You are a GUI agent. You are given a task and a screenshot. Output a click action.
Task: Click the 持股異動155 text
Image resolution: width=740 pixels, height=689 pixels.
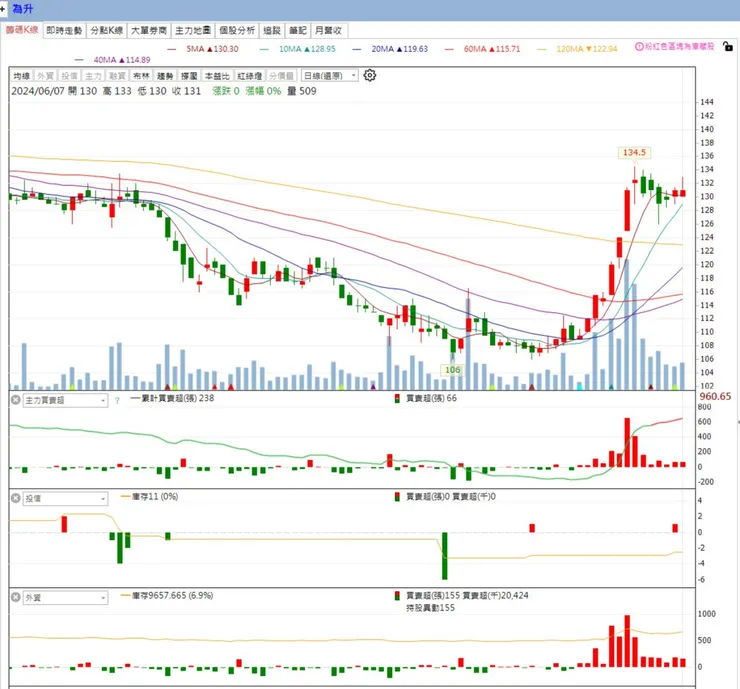(x=430, y=608)
